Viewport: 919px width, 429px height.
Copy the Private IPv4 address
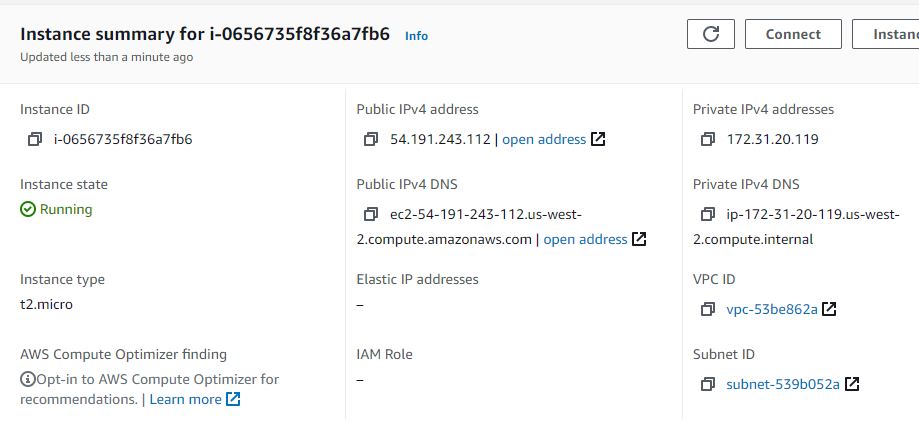pyautogui.click(x=708, y=140)
